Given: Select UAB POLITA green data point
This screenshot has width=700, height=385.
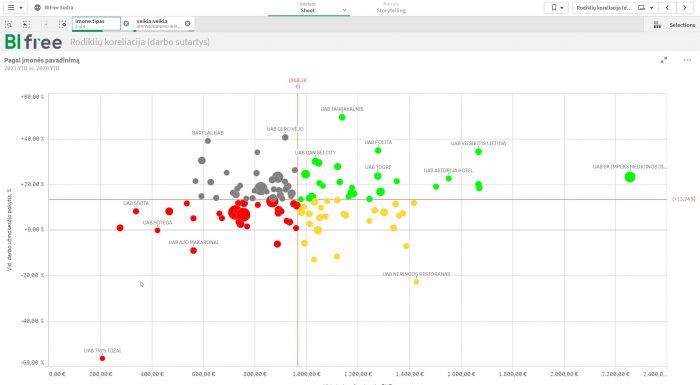Looking at the screenshot, I should [378, 151].
